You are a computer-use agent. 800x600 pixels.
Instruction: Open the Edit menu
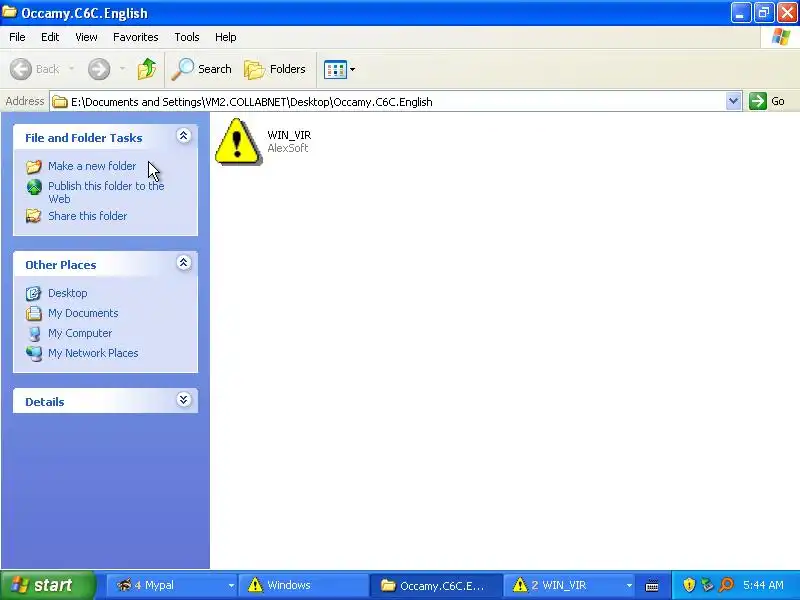pos(50,37)
